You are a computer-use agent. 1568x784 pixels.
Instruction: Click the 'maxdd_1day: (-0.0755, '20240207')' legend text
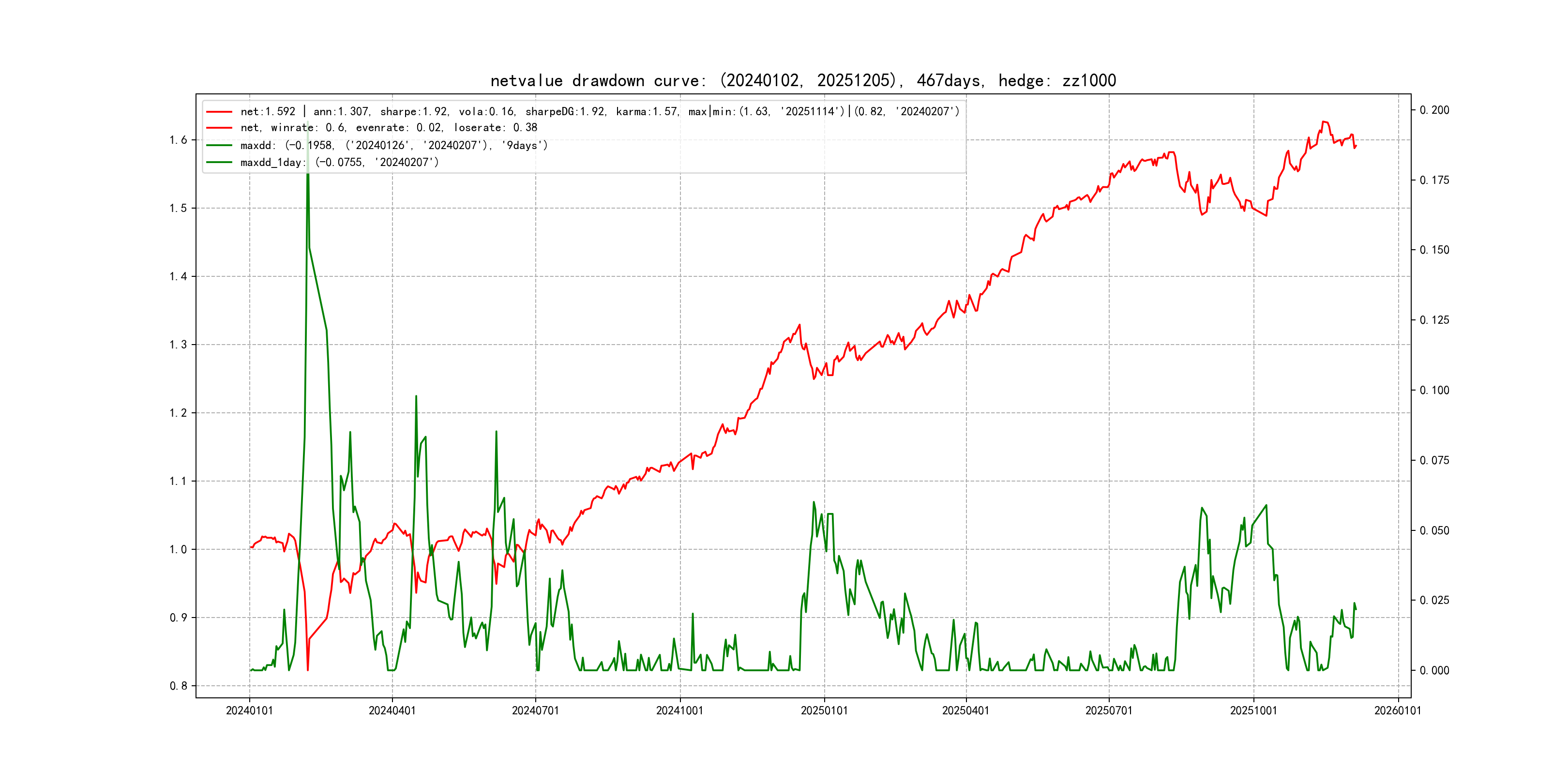[339, 163]
